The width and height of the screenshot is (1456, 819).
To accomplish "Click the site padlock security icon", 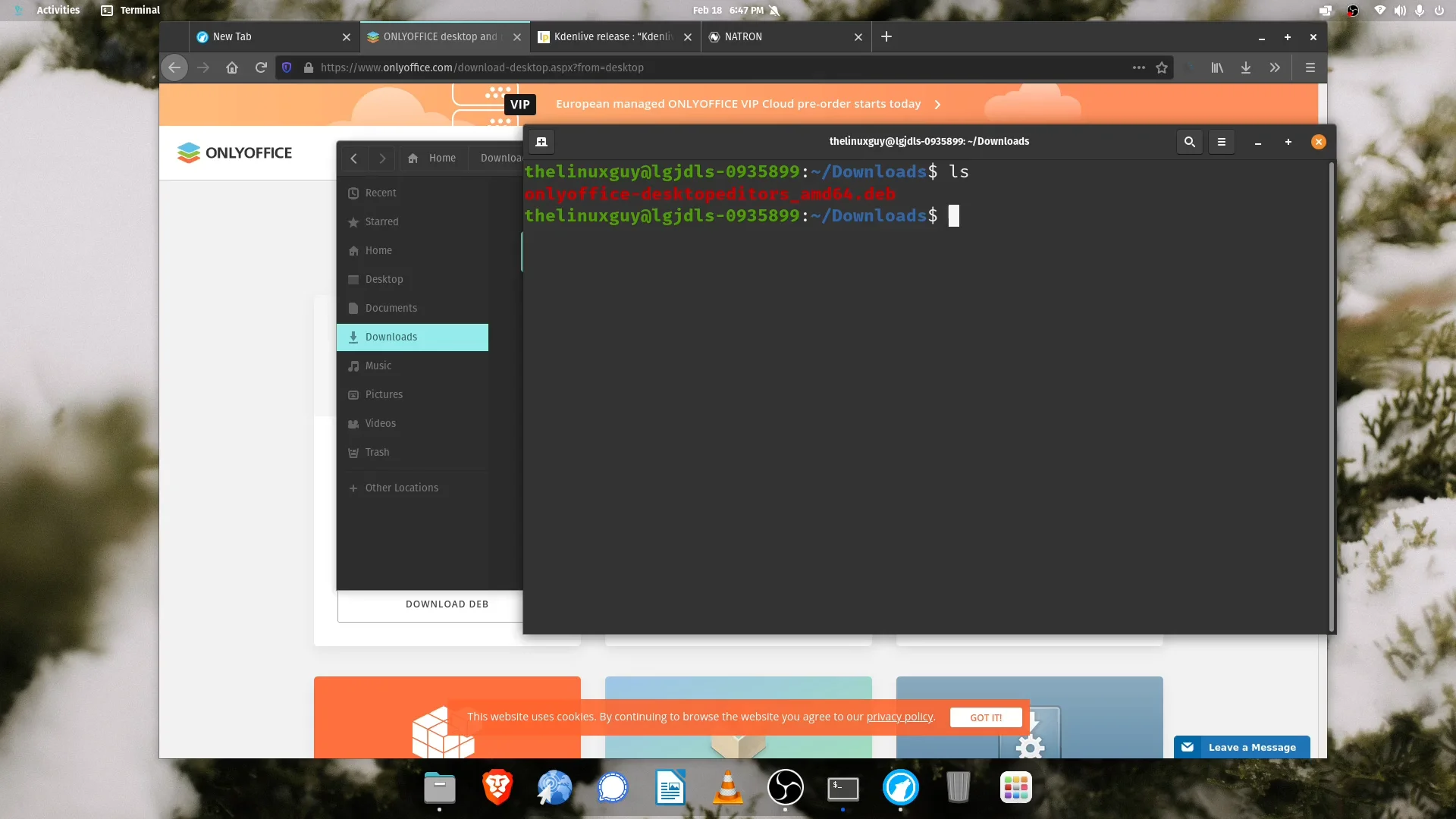I will 308,67.
